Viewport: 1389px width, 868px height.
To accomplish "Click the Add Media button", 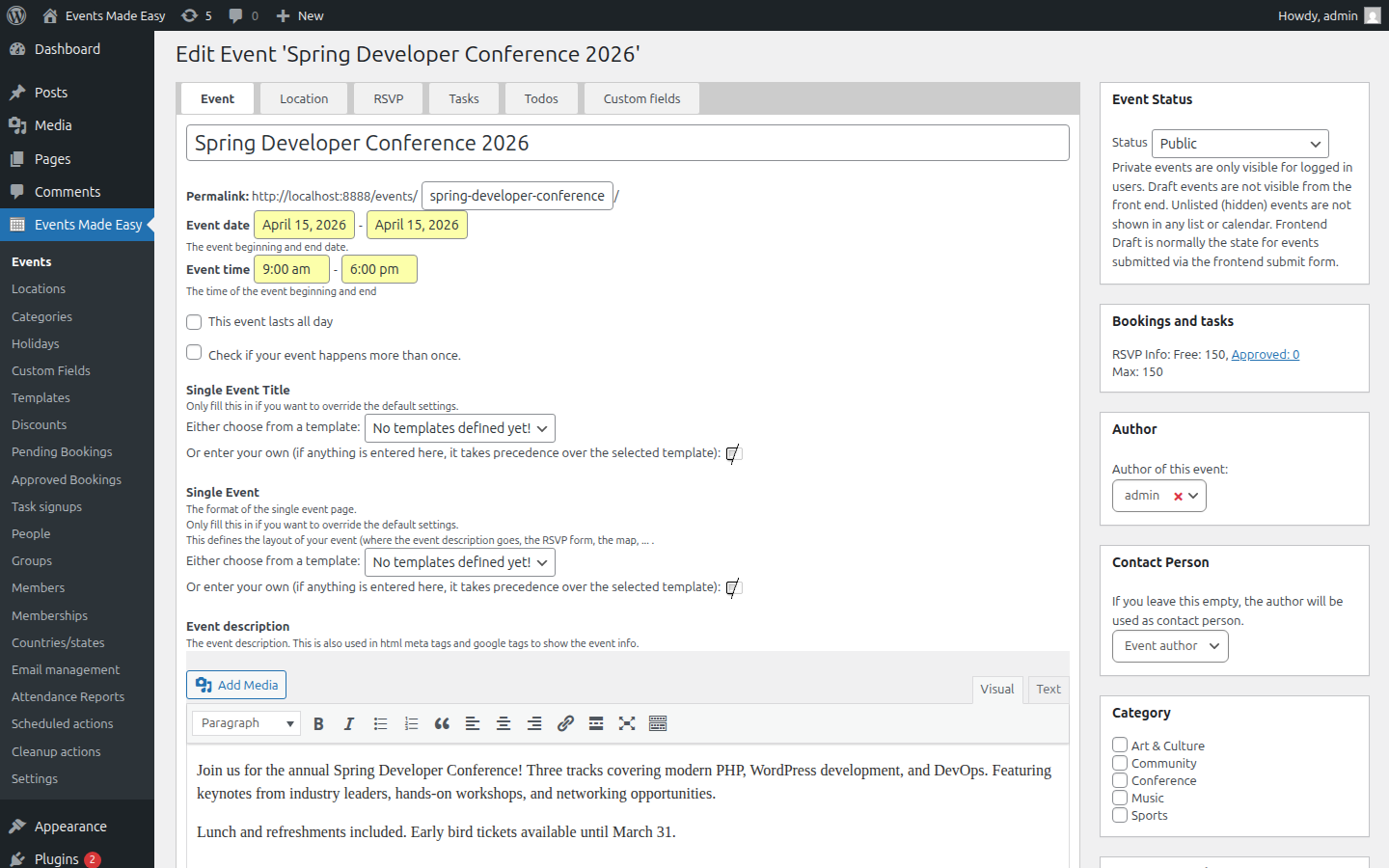I will click(x=235, y=685).
